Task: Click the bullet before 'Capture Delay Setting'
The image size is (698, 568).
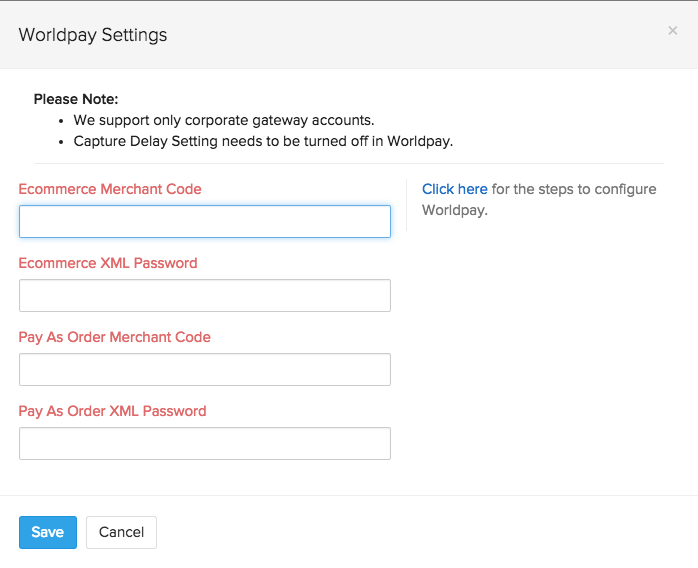Action: 62,142
